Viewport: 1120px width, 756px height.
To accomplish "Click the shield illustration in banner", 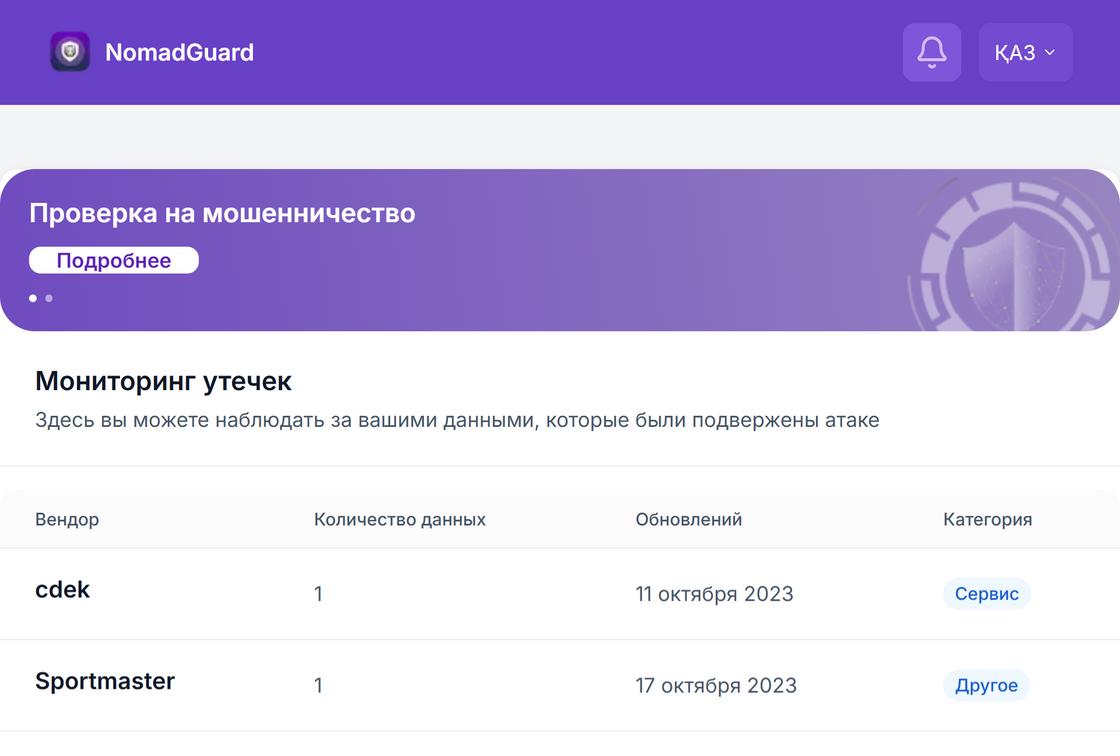I will 1013,257.
